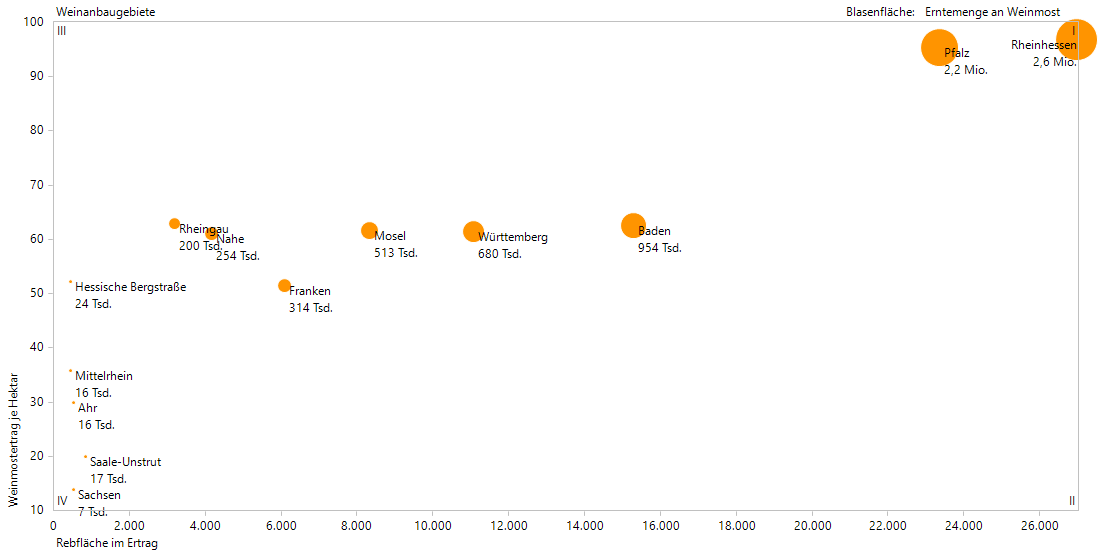The image size is (1101, 555).
Task: Click the Baden data bubble
Action: point(633,226)
